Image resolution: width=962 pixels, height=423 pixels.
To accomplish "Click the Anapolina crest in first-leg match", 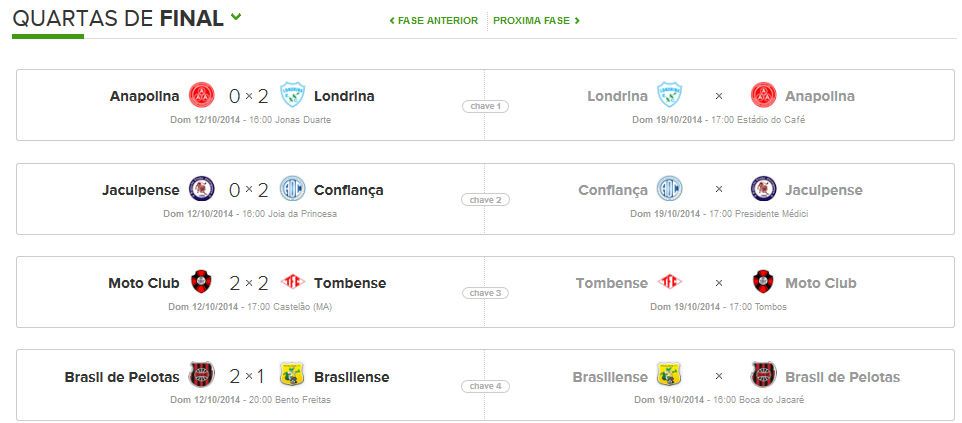I will pyautogui.click(x=201, y=95).
